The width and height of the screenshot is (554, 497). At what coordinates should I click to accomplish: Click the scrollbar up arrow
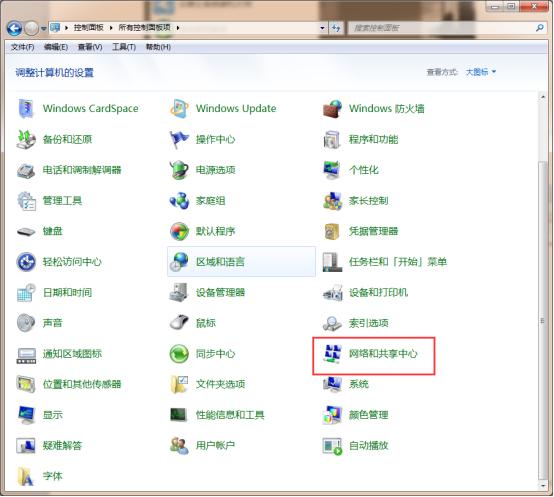[543, 96]
